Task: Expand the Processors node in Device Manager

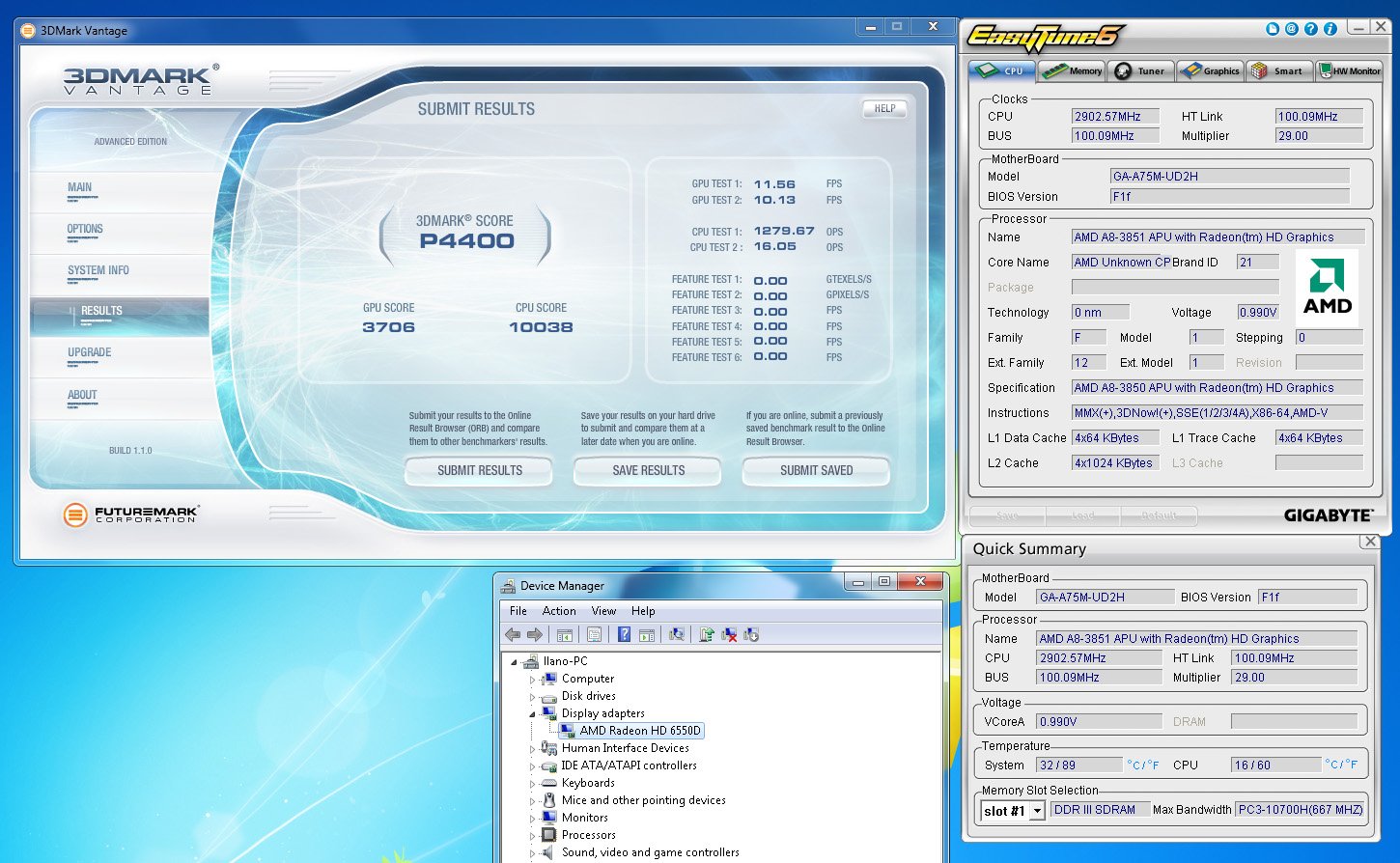Action: point(532,835)
